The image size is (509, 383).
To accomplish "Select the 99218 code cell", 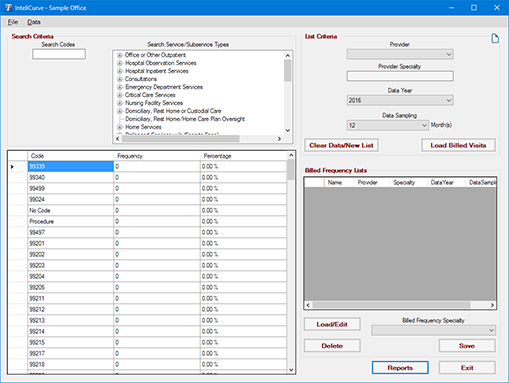I will 70,364.
